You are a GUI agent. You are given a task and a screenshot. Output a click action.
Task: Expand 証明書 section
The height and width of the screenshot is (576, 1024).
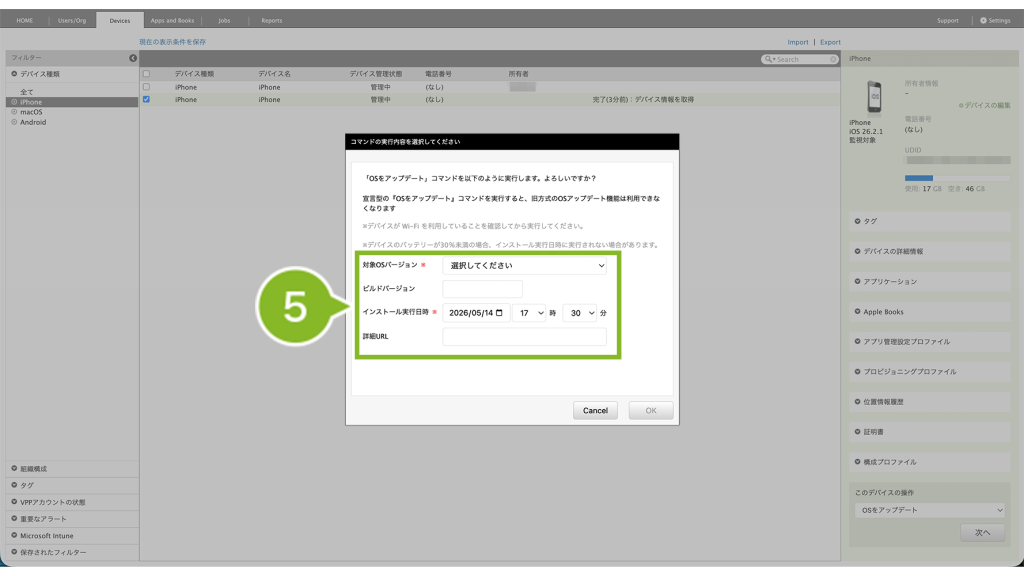[x=930, y=432]
